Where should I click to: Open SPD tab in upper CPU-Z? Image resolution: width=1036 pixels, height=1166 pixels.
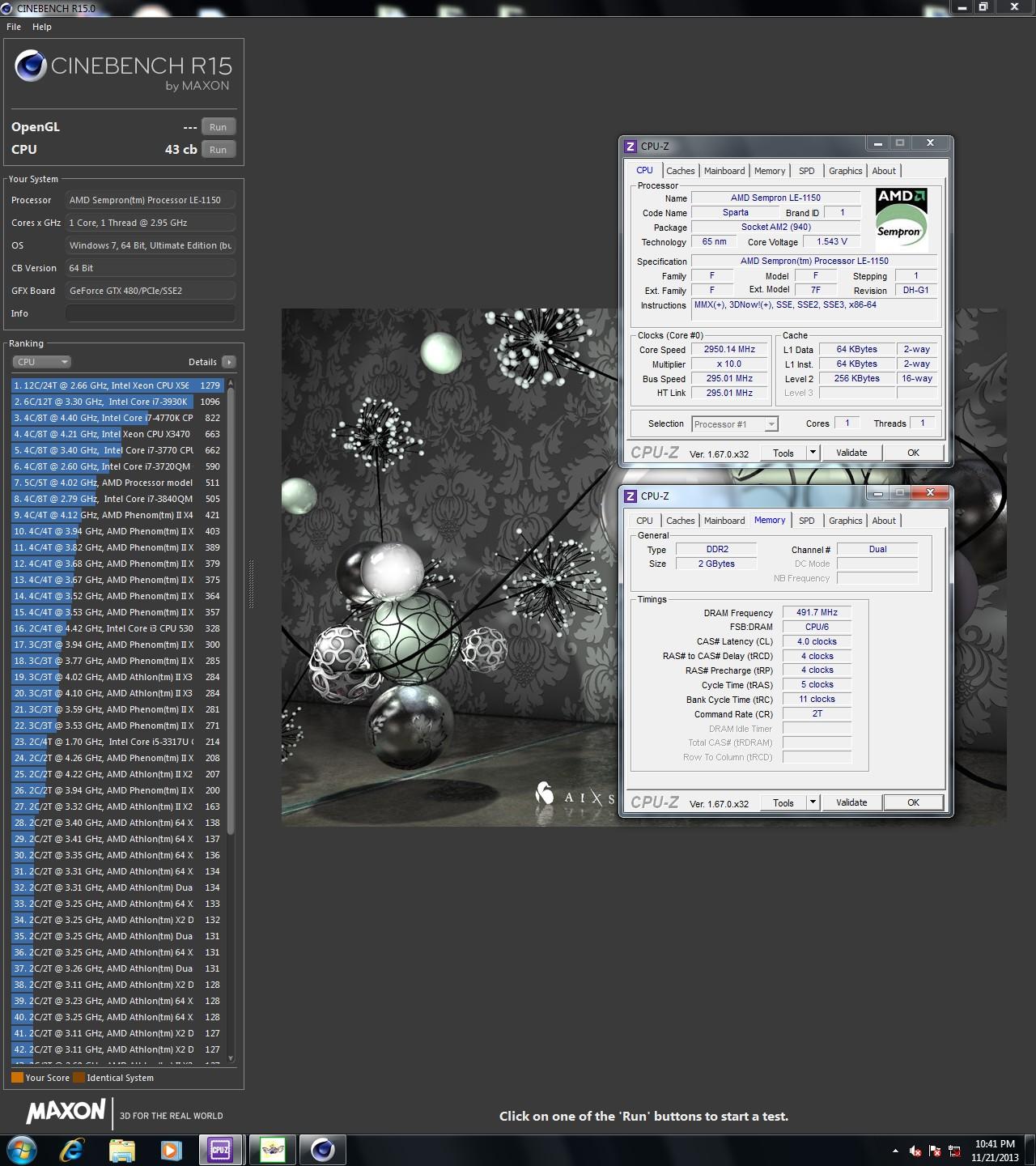807,171
